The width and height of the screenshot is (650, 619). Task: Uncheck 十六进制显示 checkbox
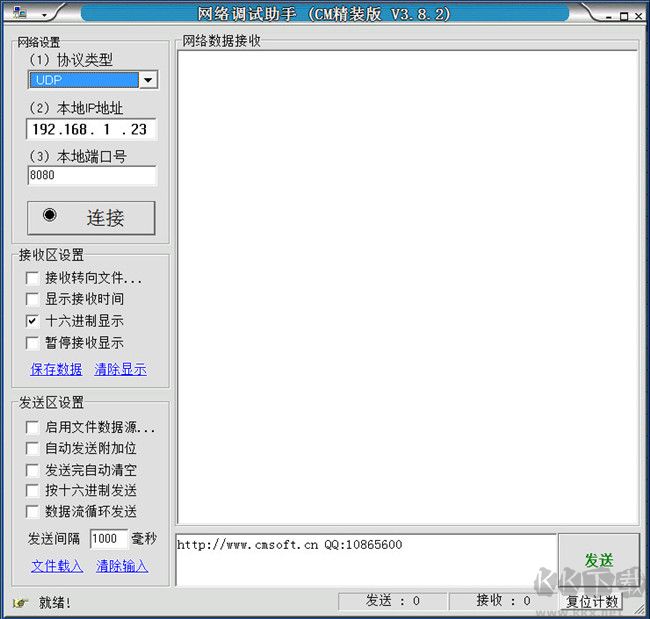[32, 321]
